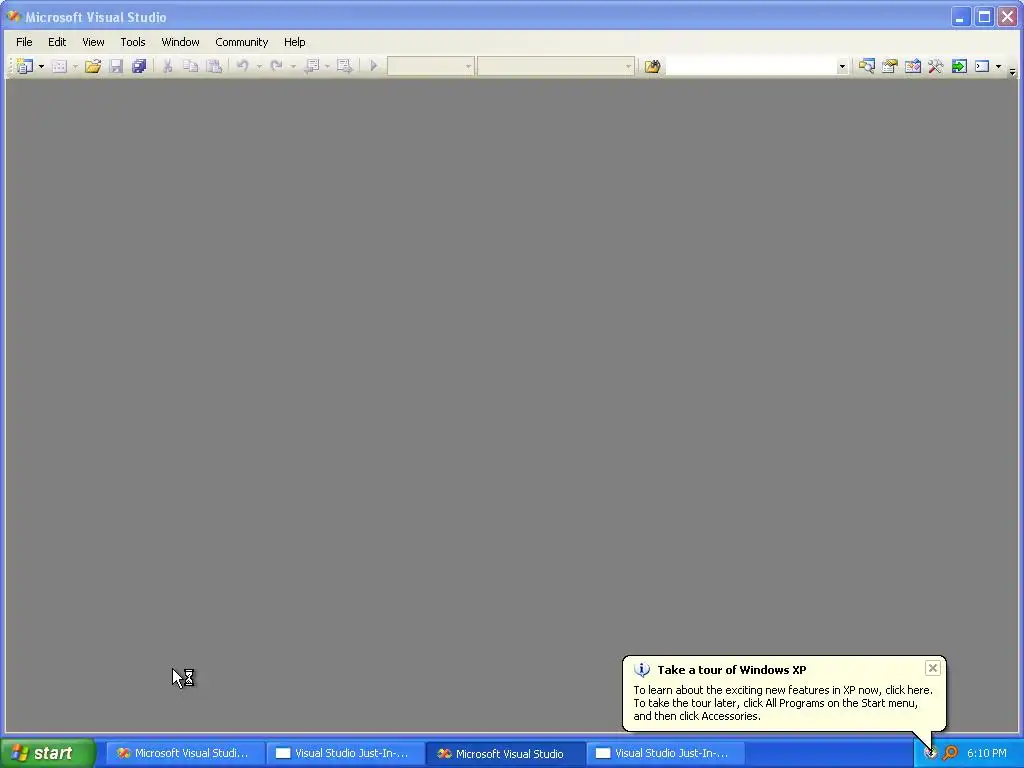Click the Start Debugging play icon
Image resolution: width=1024 pixels, height=768 pixels.
coord(374,66)
